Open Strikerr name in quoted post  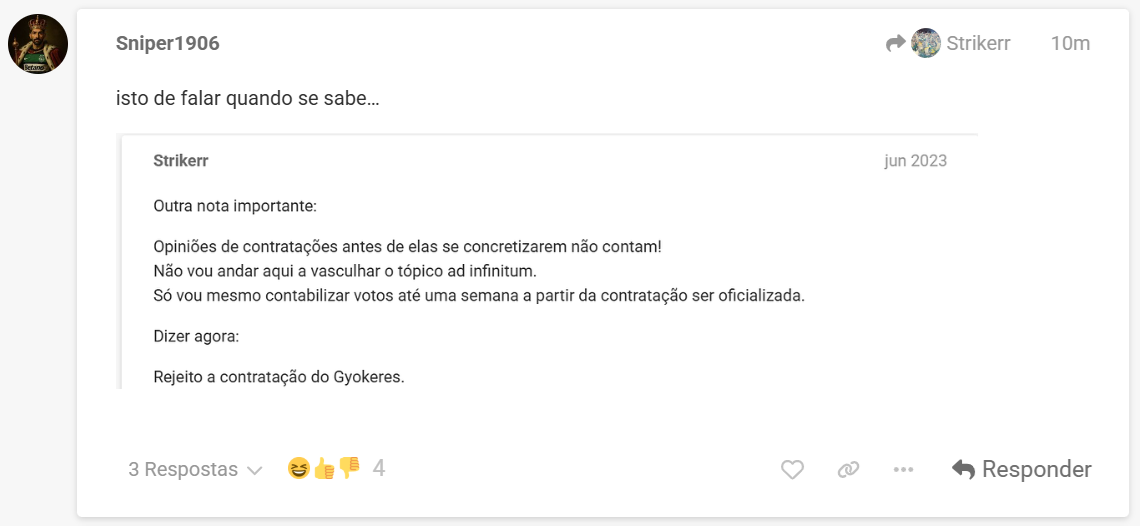181,161
